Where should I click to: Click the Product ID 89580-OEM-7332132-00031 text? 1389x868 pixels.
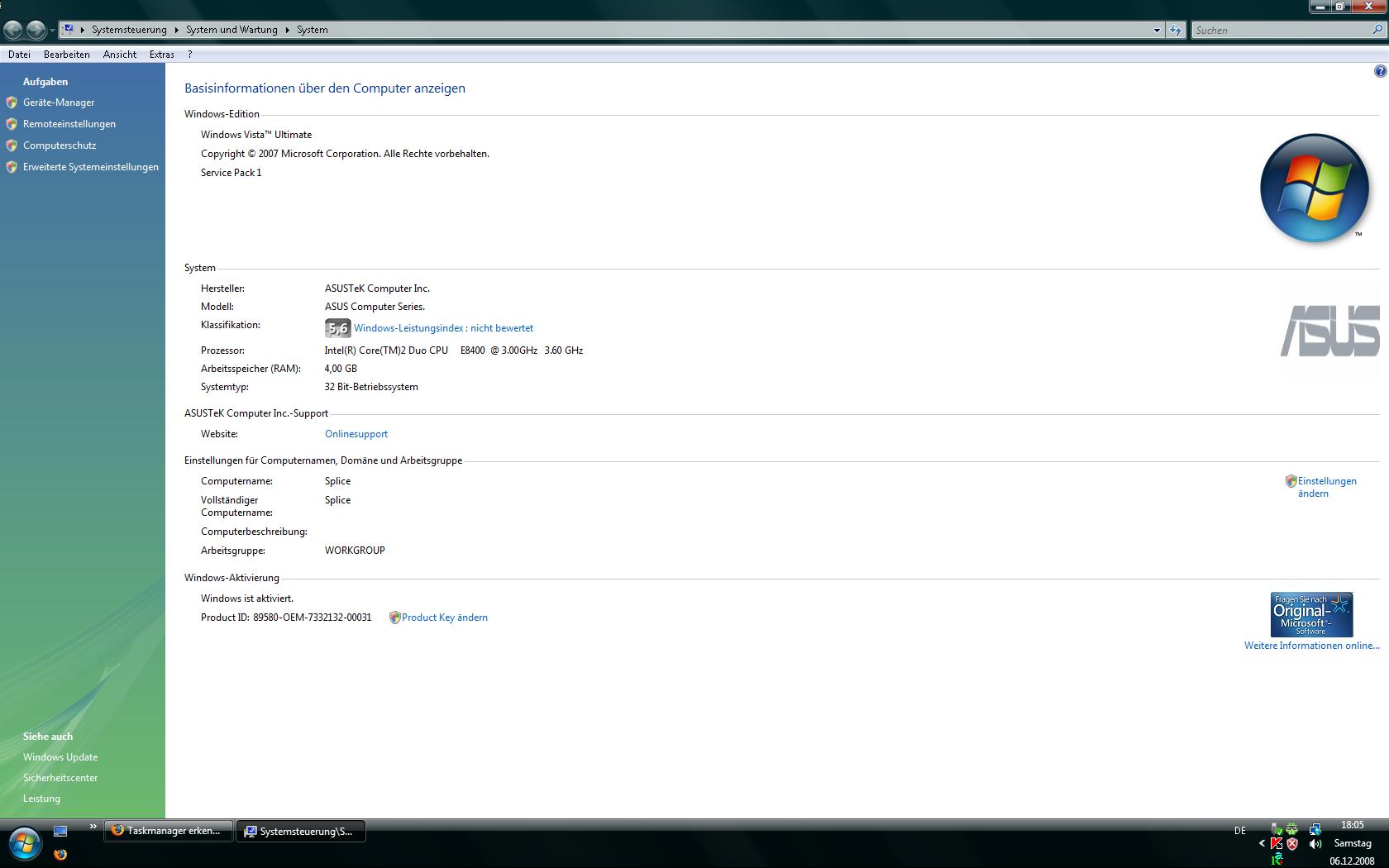[286, 618]
